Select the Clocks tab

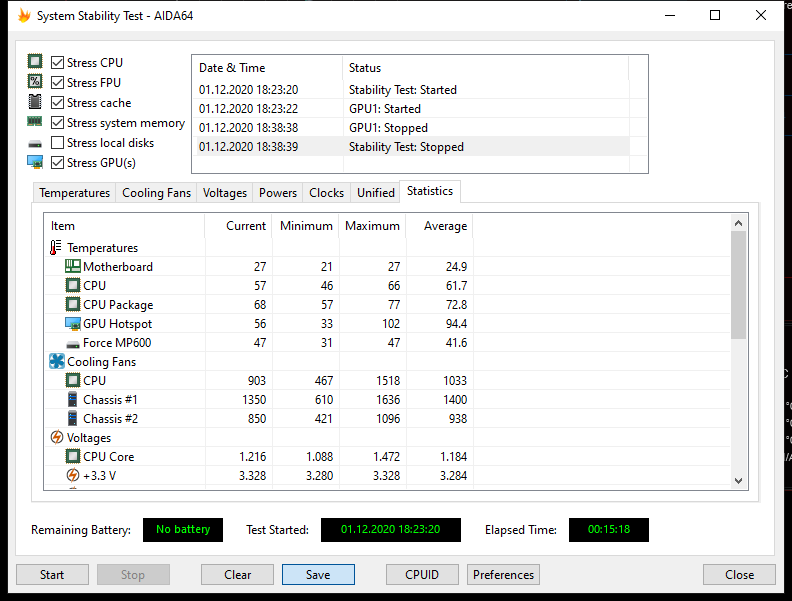click(x=326, y=193)
